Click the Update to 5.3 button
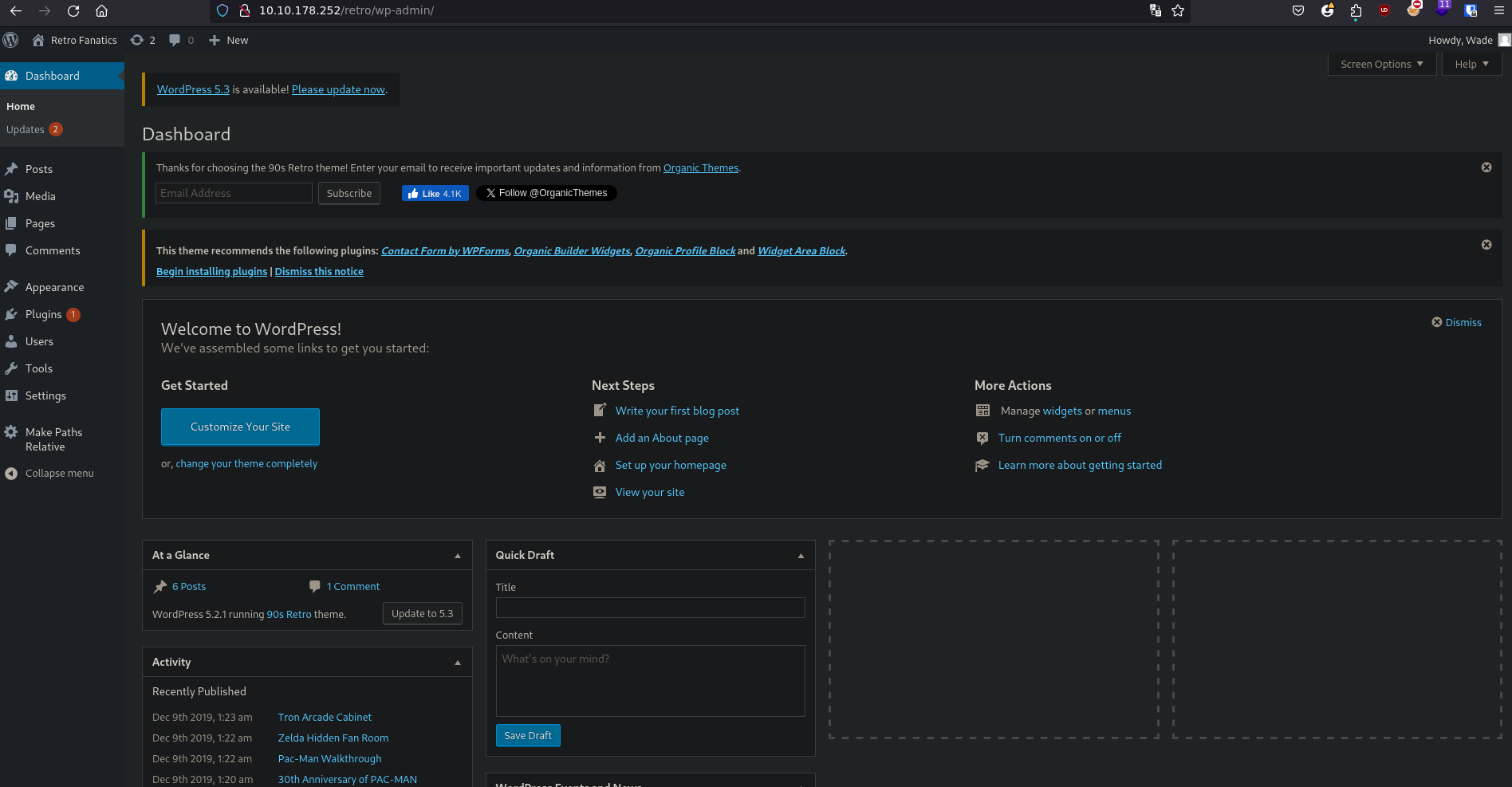 click(422, 613)
